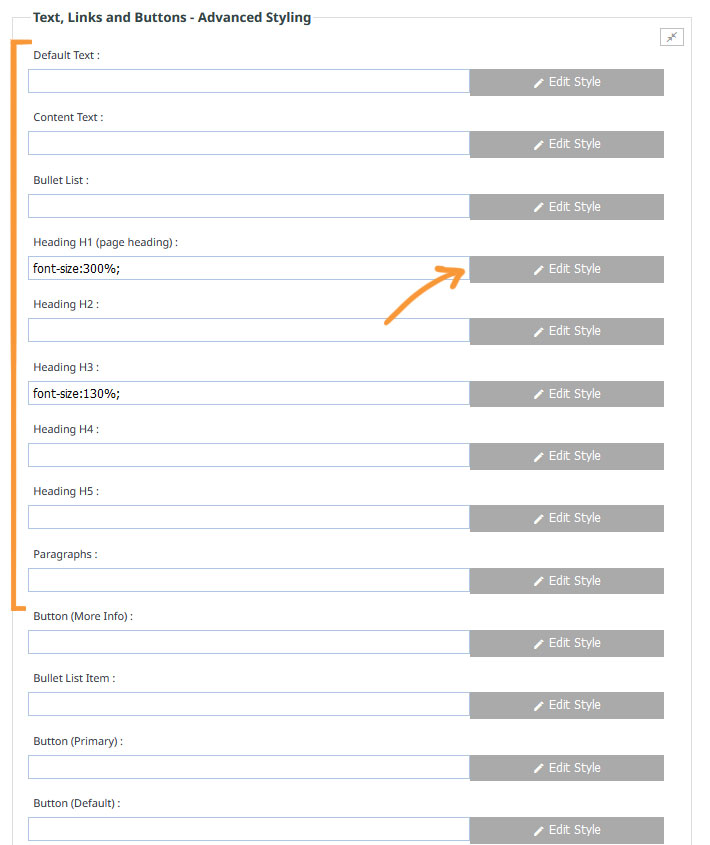This screenshot has height=845, width=710.
Task: Focus the Content Text style field
Action: click(249, 144)
